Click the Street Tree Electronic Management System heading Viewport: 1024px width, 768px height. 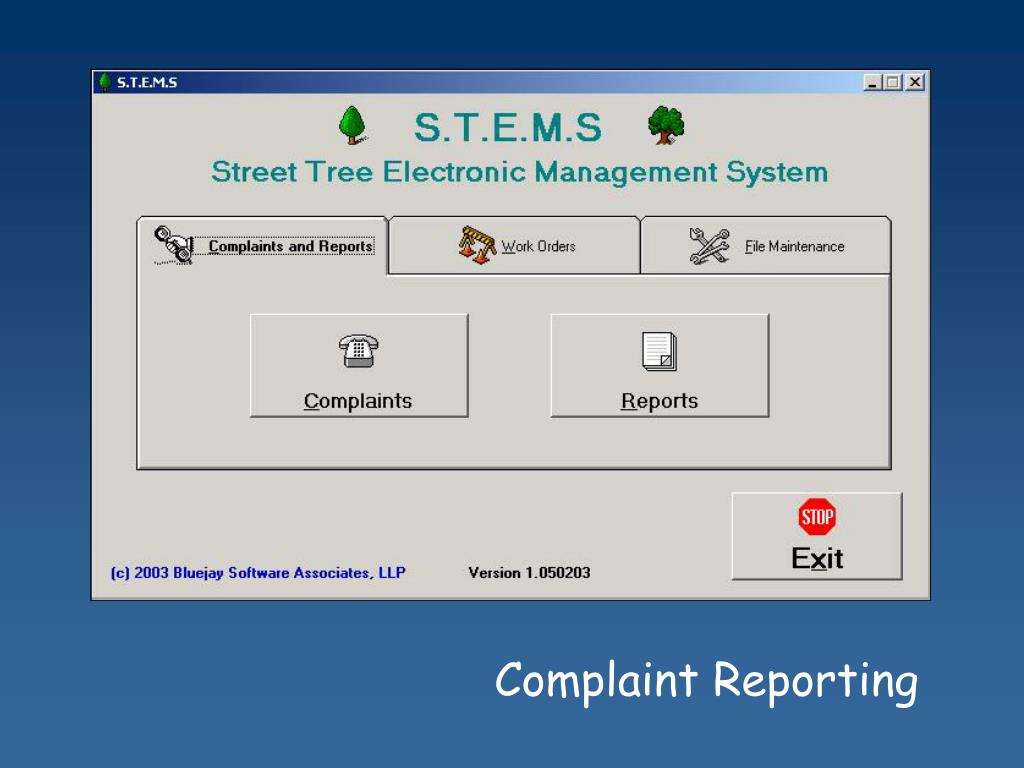(519, 172)
